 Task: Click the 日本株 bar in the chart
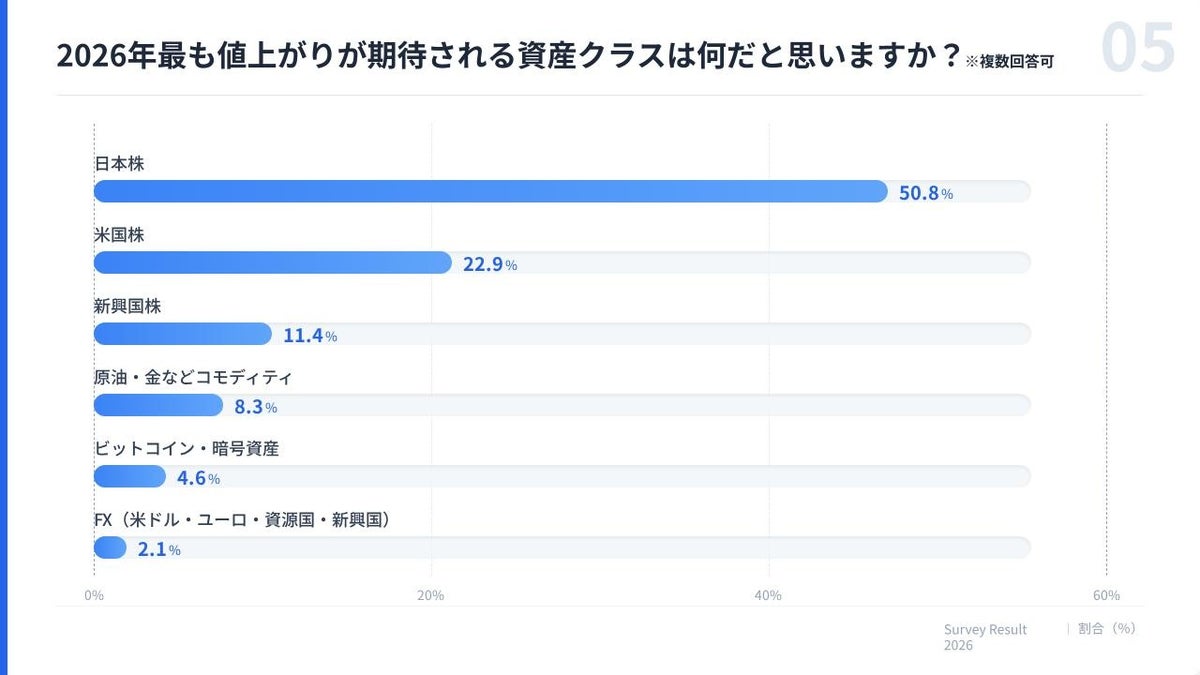tap(490, 192)
